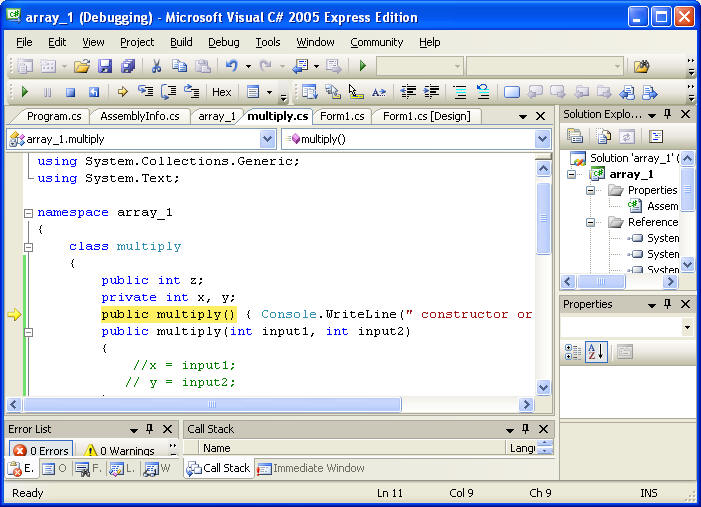This screenshot has width=701, height=507.
Task: Toggle the Hex display button
Action: [221, 92]
